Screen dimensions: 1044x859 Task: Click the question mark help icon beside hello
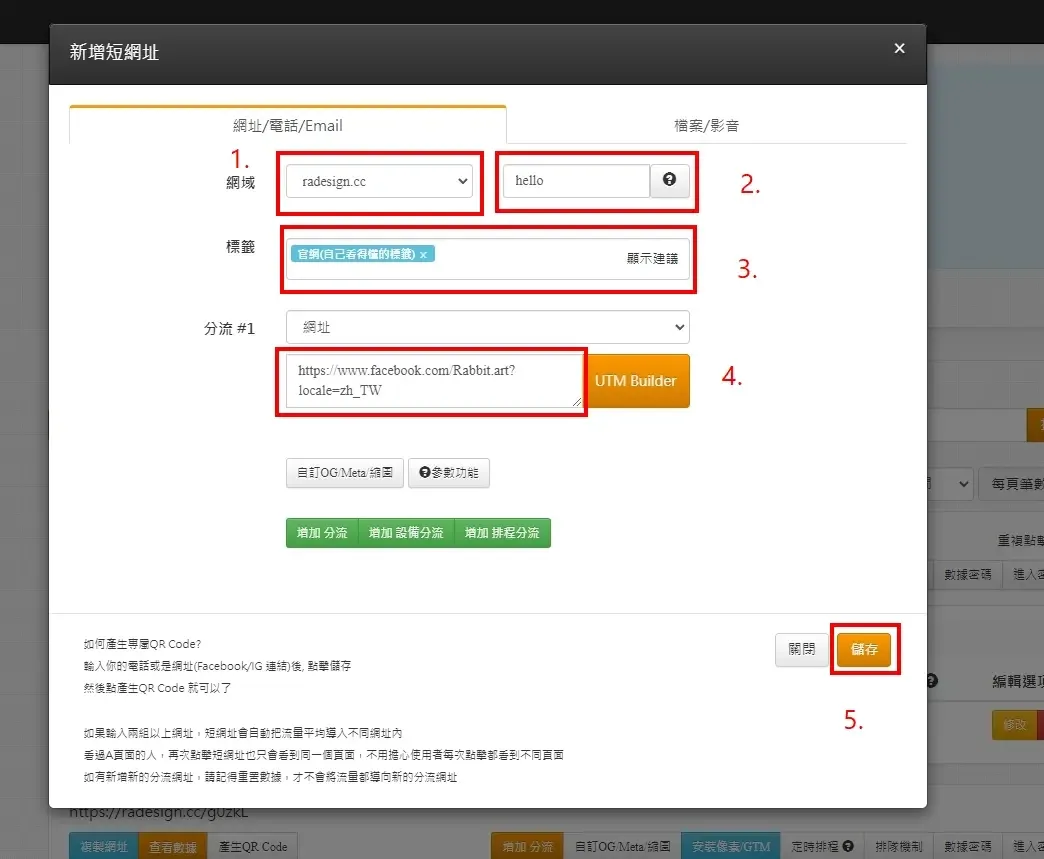tap(669, 180)
